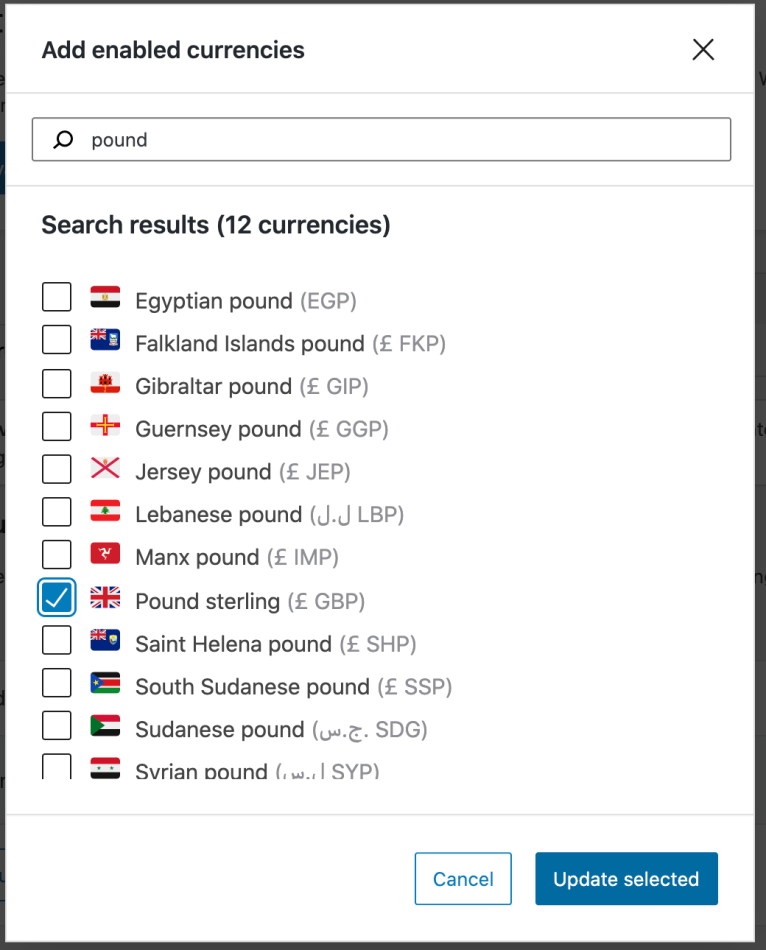Select the Saint Helena pound checkbox
The image size is (766, 950).
pyautogui.click(x=57, y=640)
